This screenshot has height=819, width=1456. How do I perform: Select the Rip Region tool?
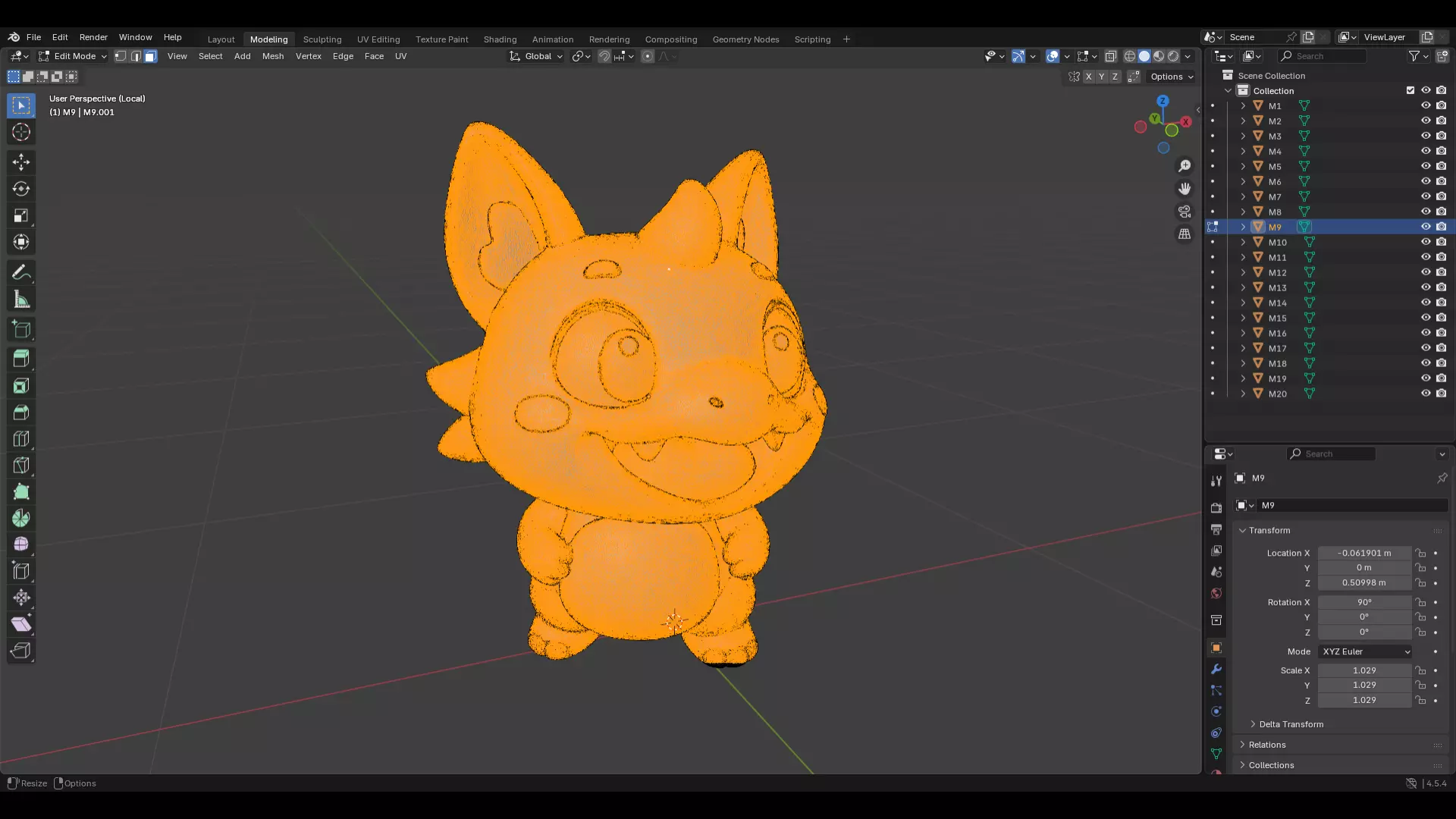point(21,651)
